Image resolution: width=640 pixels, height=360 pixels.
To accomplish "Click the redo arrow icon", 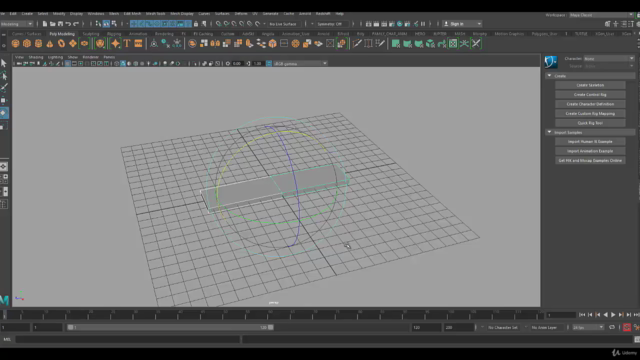I will [x=76, y=24].
